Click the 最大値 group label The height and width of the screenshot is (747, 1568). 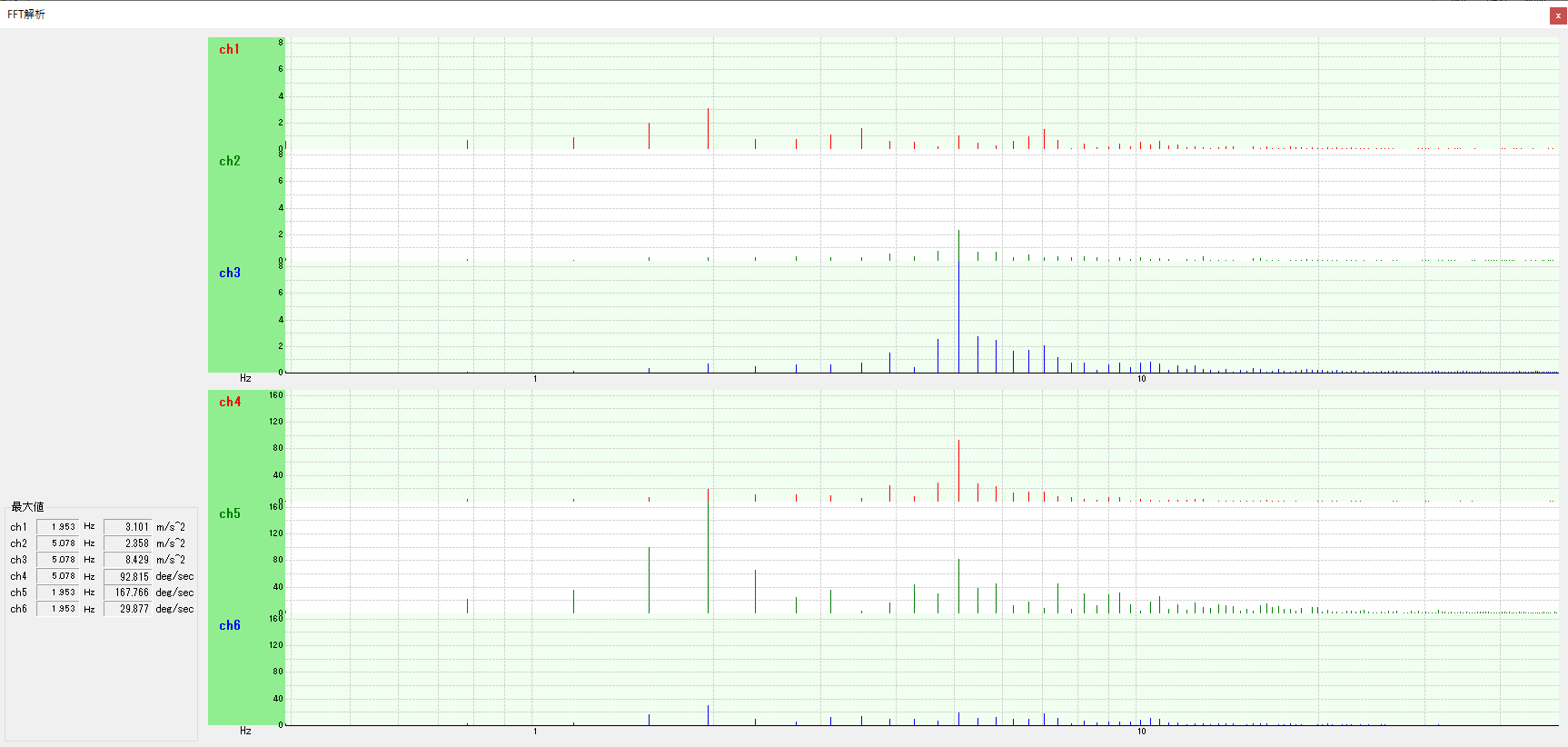(27, 507)
